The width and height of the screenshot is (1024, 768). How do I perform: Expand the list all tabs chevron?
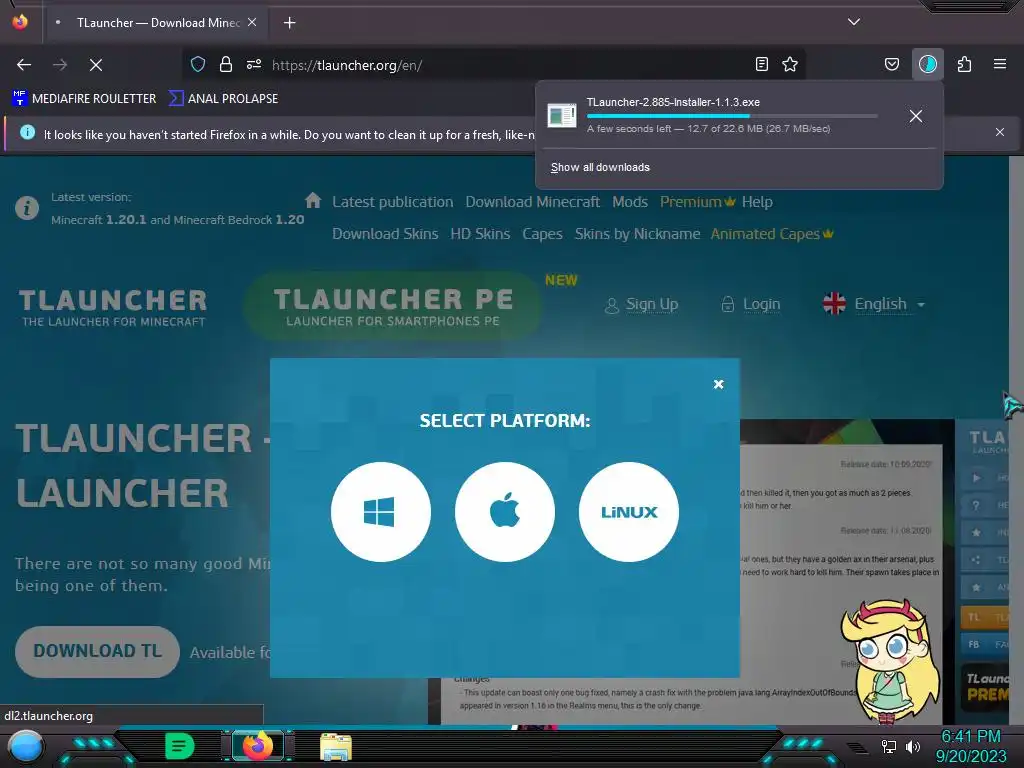[854, 22]
